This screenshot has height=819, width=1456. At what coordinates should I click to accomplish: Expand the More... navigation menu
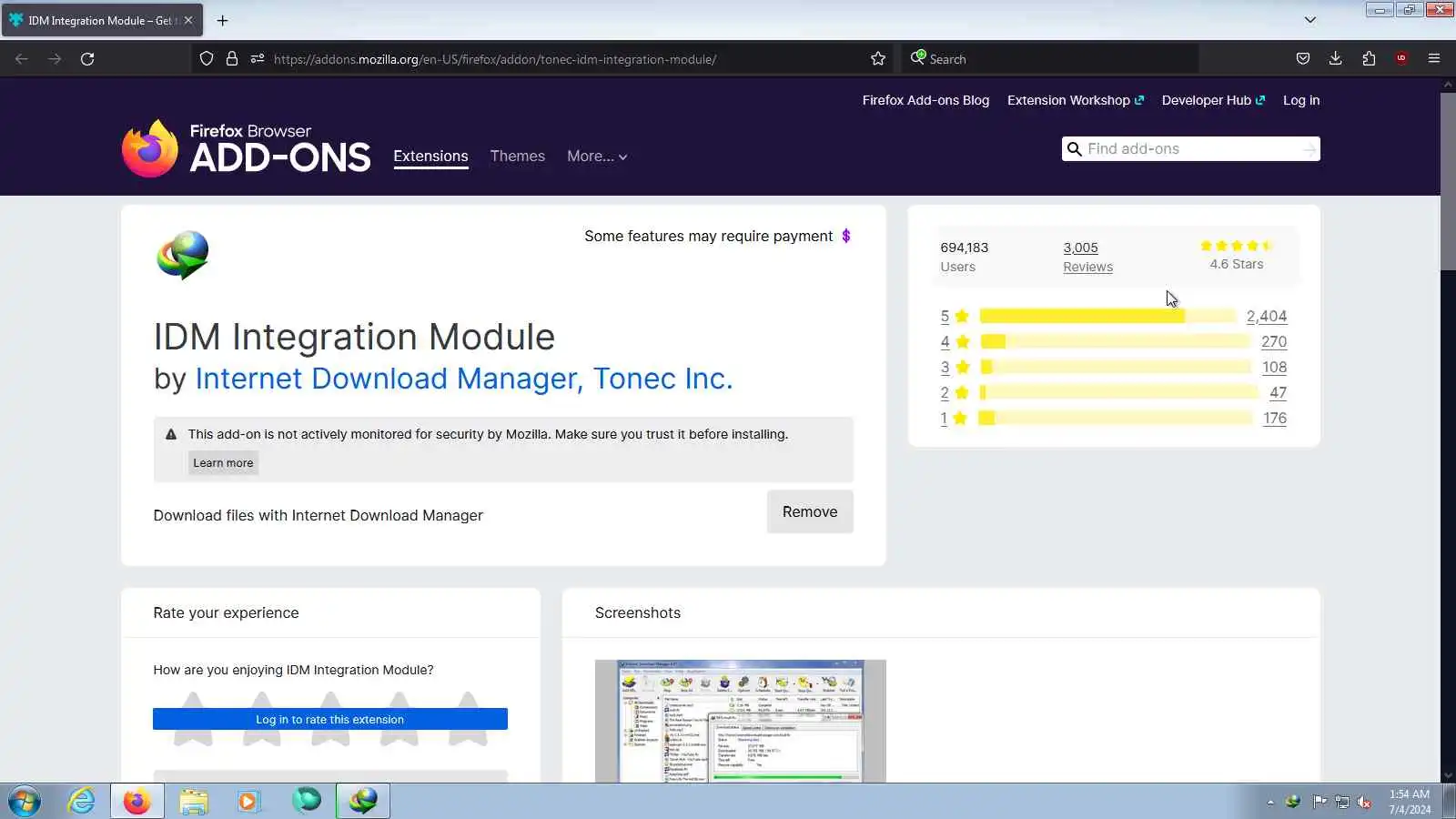[597, 157]
